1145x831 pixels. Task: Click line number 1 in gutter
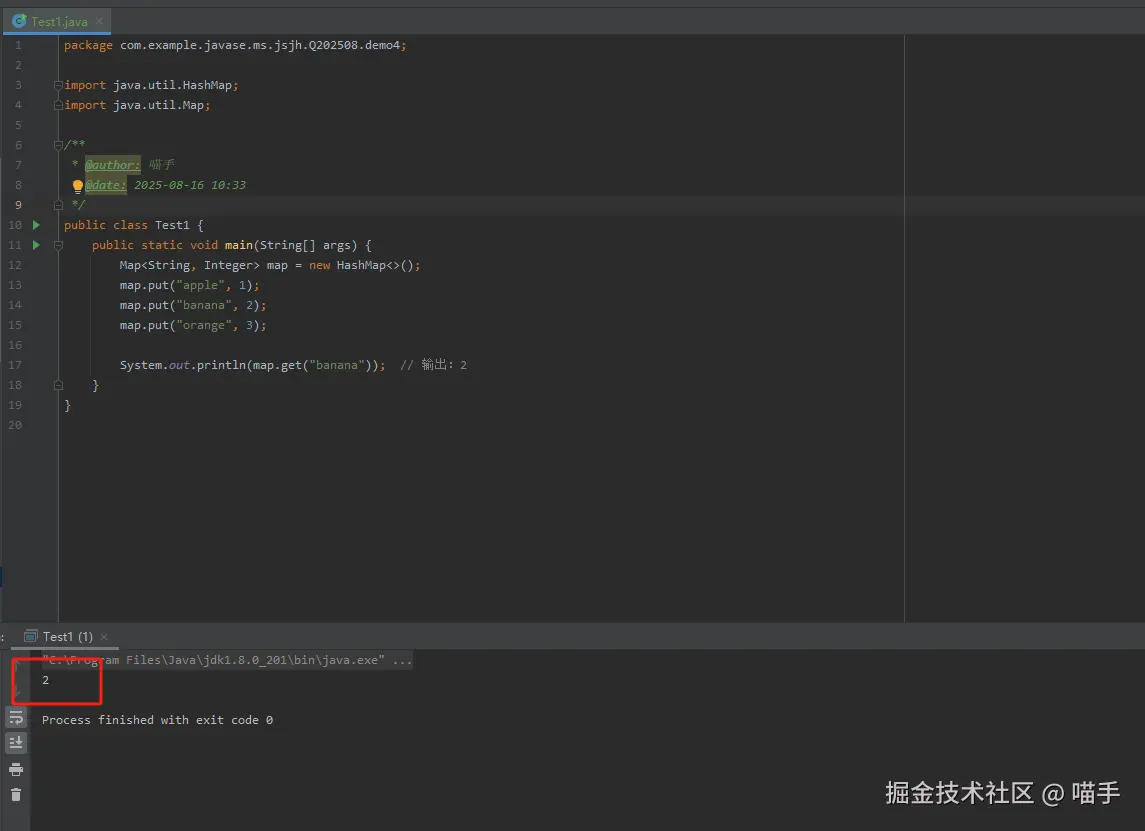pos(18,45)
